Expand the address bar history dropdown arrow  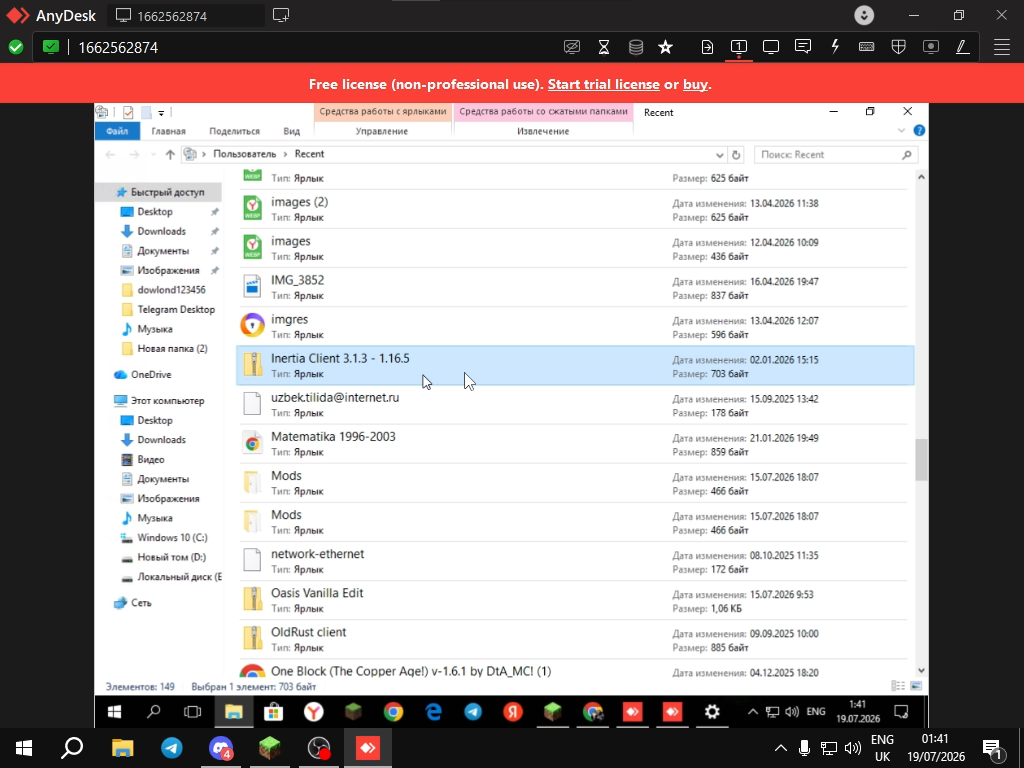click(719, 155)
